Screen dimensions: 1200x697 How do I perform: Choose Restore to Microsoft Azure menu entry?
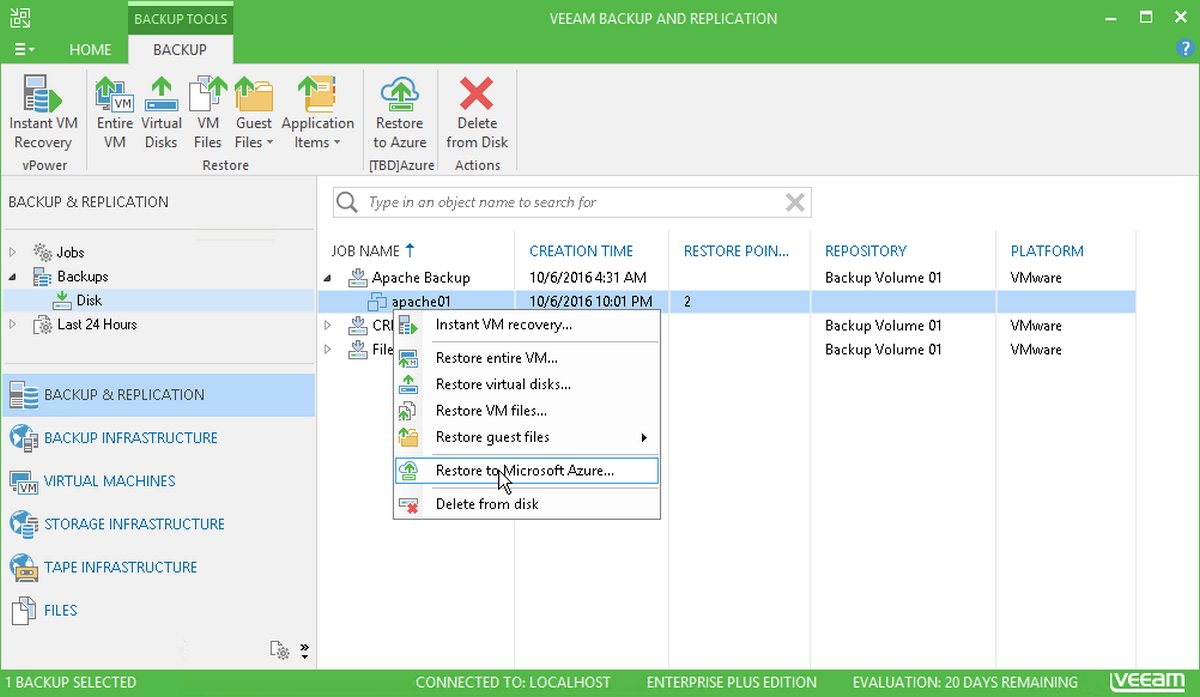524,470
